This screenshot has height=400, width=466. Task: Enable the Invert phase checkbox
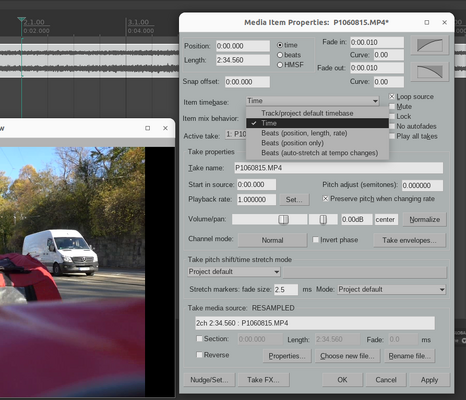(315, 240)
